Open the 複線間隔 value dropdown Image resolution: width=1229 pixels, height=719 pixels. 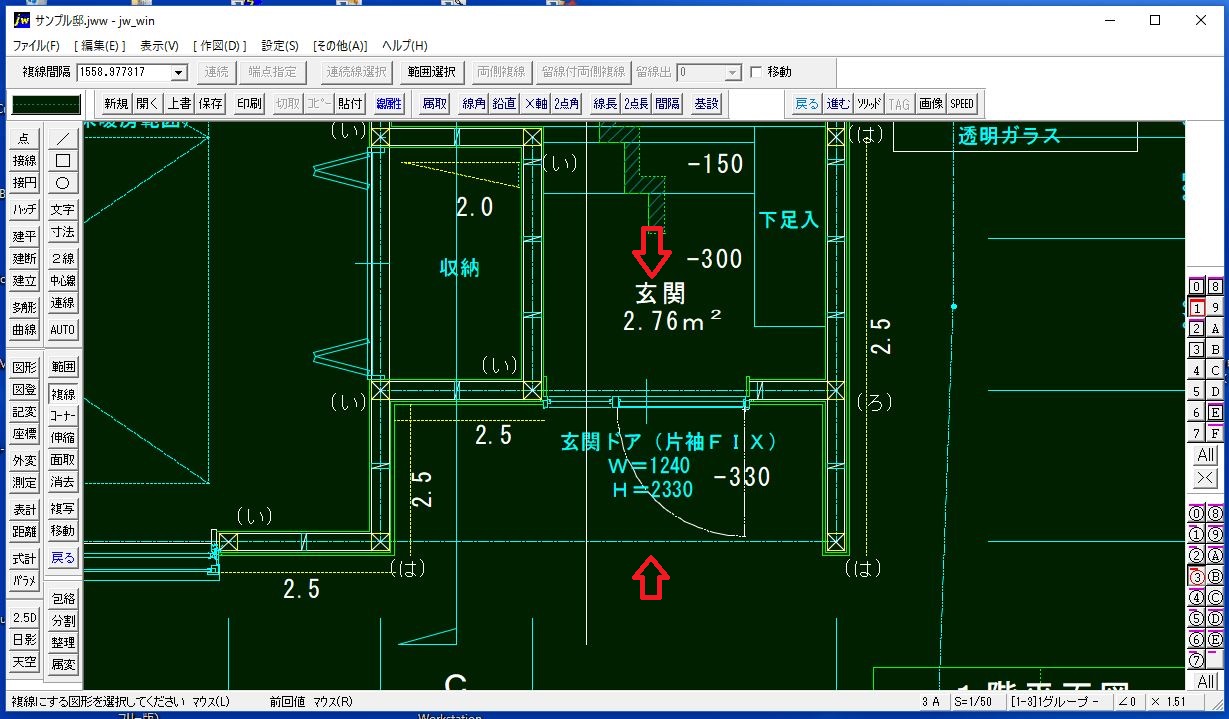[179, 72]
